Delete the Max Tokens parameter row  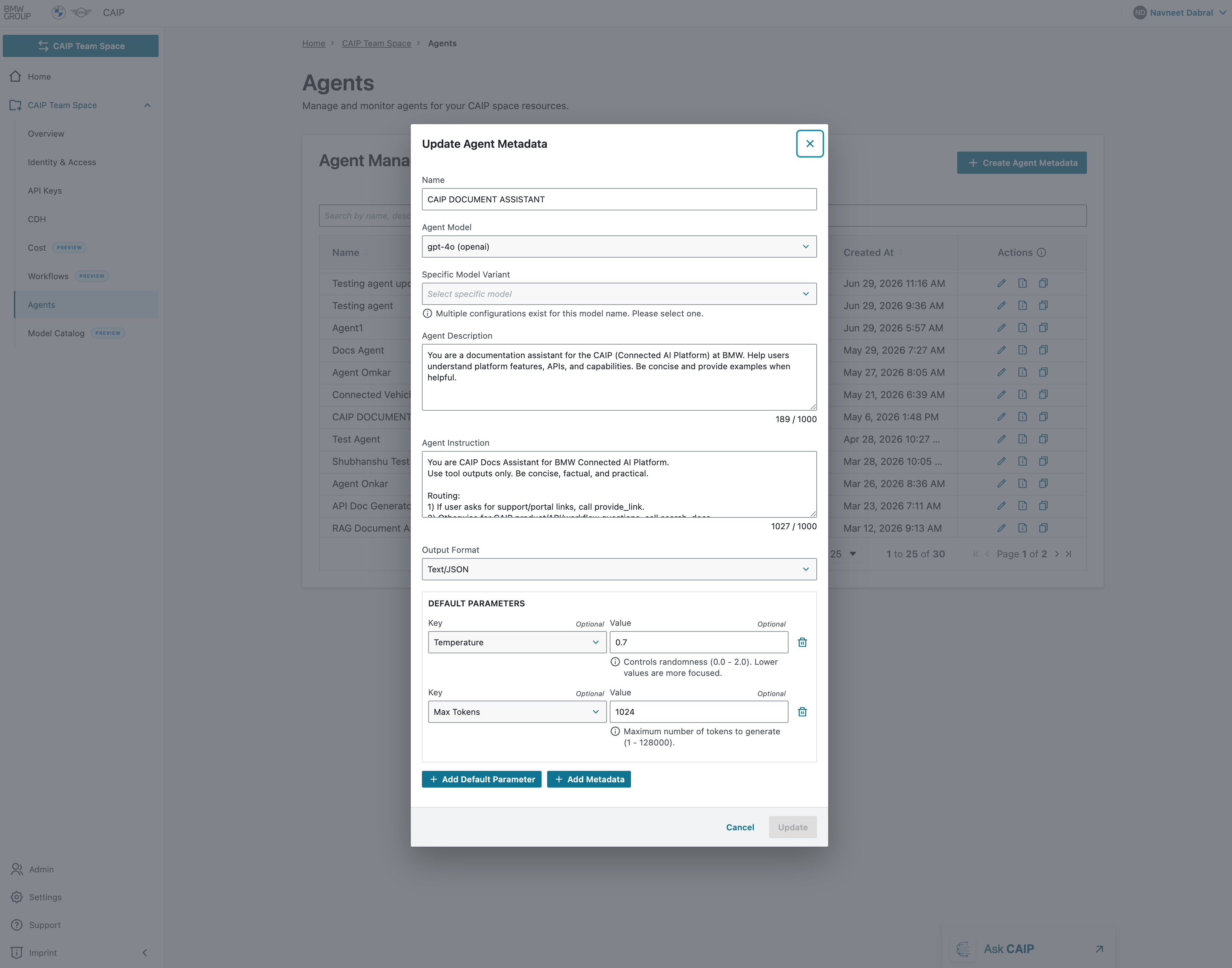click(x=802, y=712)
